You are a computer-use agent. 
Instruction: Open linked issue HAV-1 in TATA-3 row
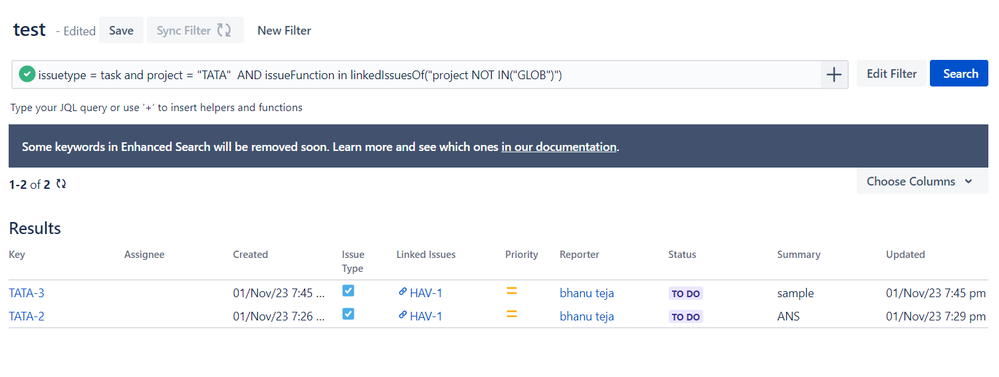pos(426,293)
